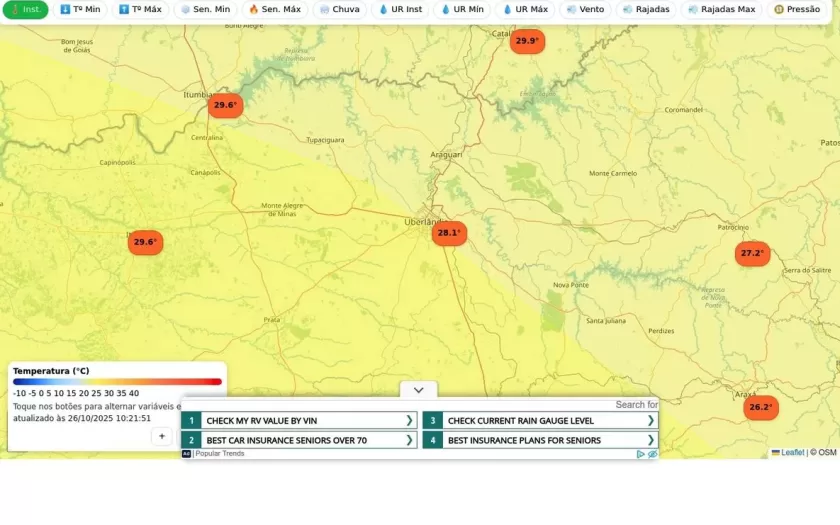Collapse the ad panel with chevron
This screenshot has height=525, width=840.
418,390
